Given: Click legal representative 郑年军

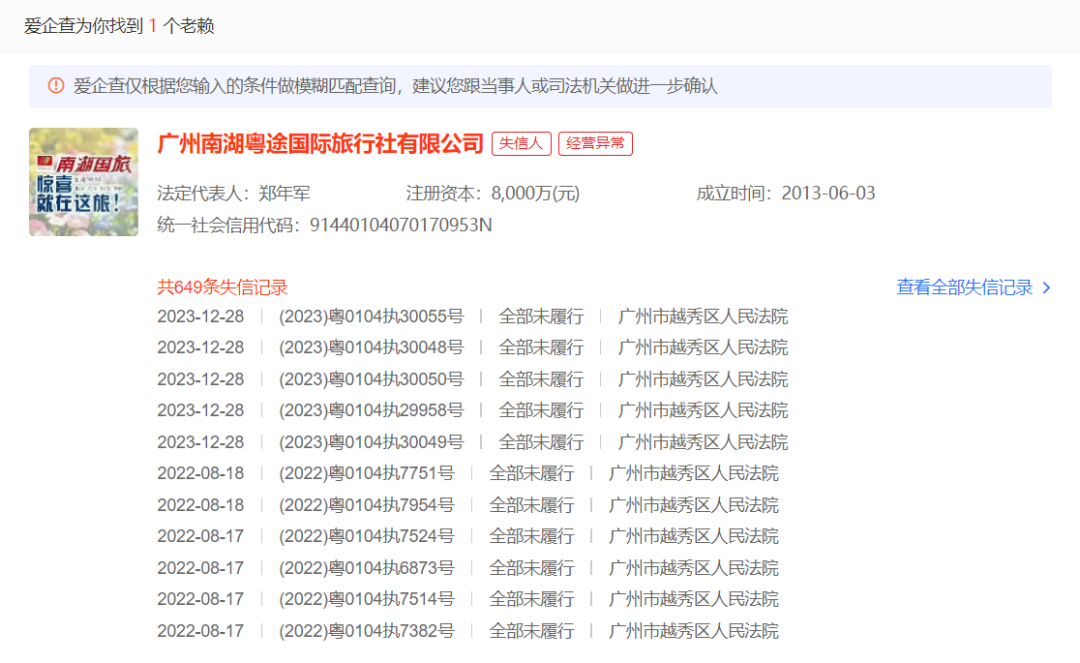Looking at the screenshot, I should (x=284, y=193).
